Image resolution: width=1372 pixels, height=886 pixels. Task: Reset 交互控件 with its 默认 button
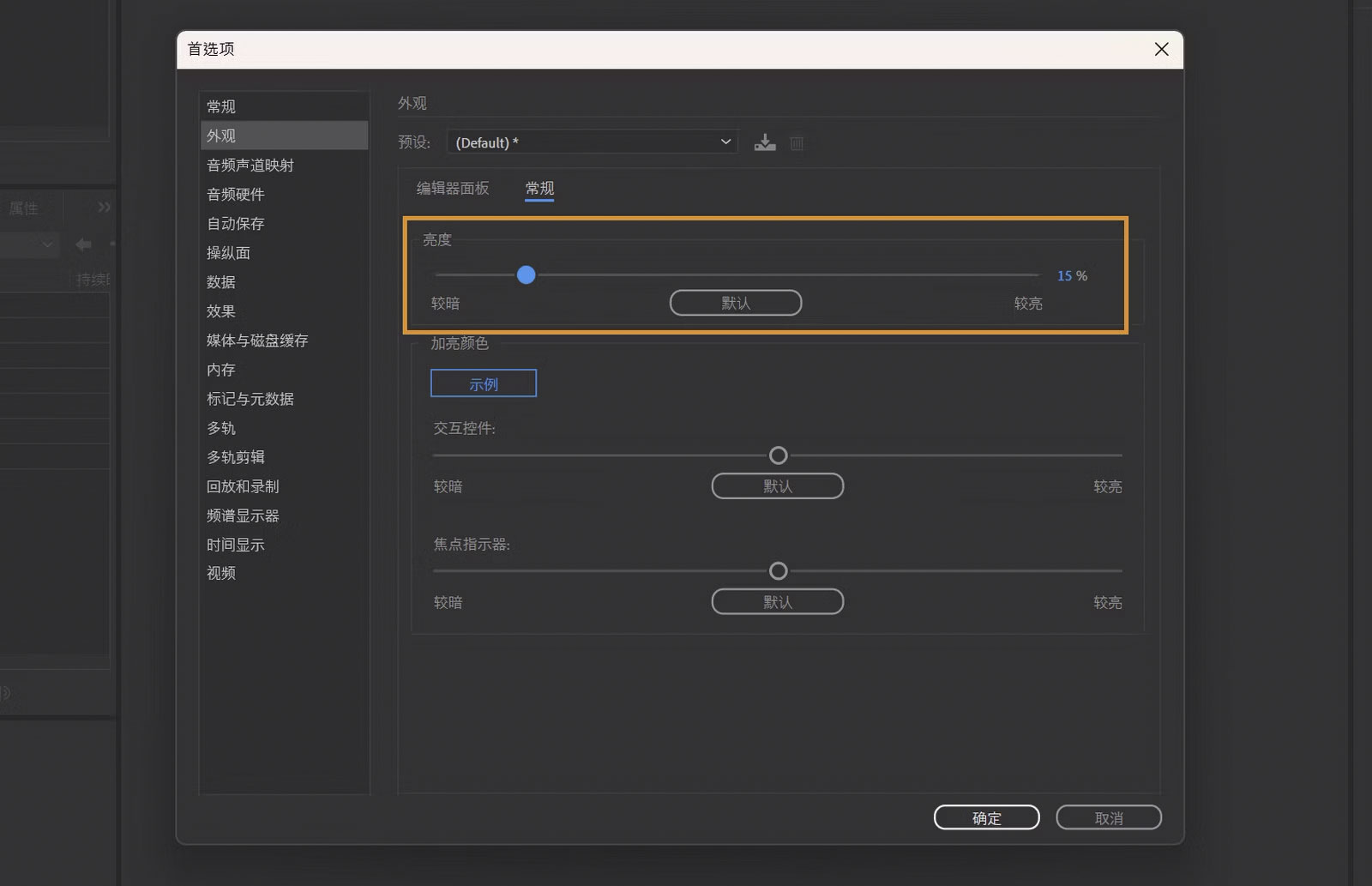pyautogui.click(x=777, y=486)
